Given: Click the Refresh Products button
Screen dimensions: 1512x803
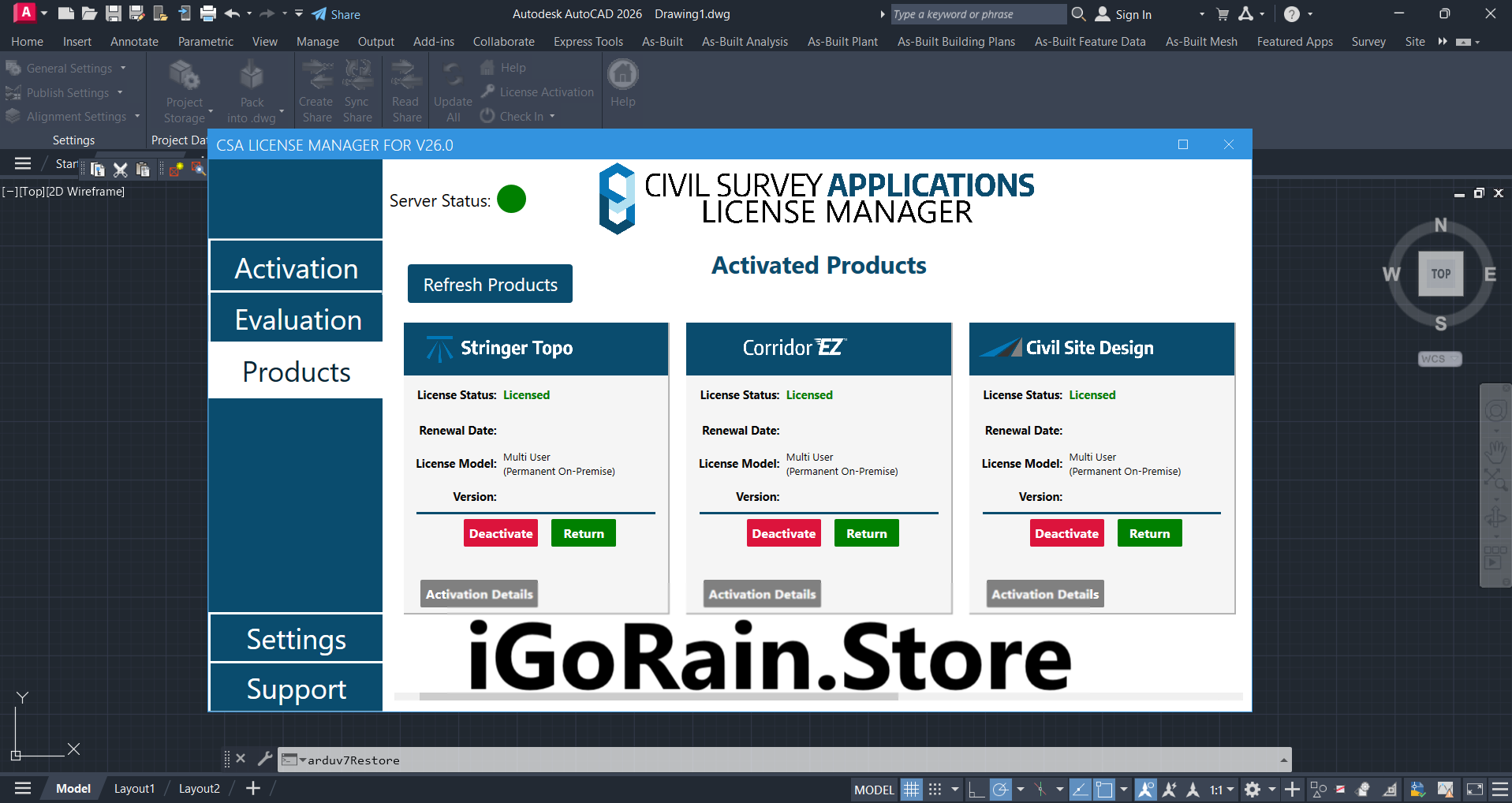Looking at the screenshot, I should point(489,283).
